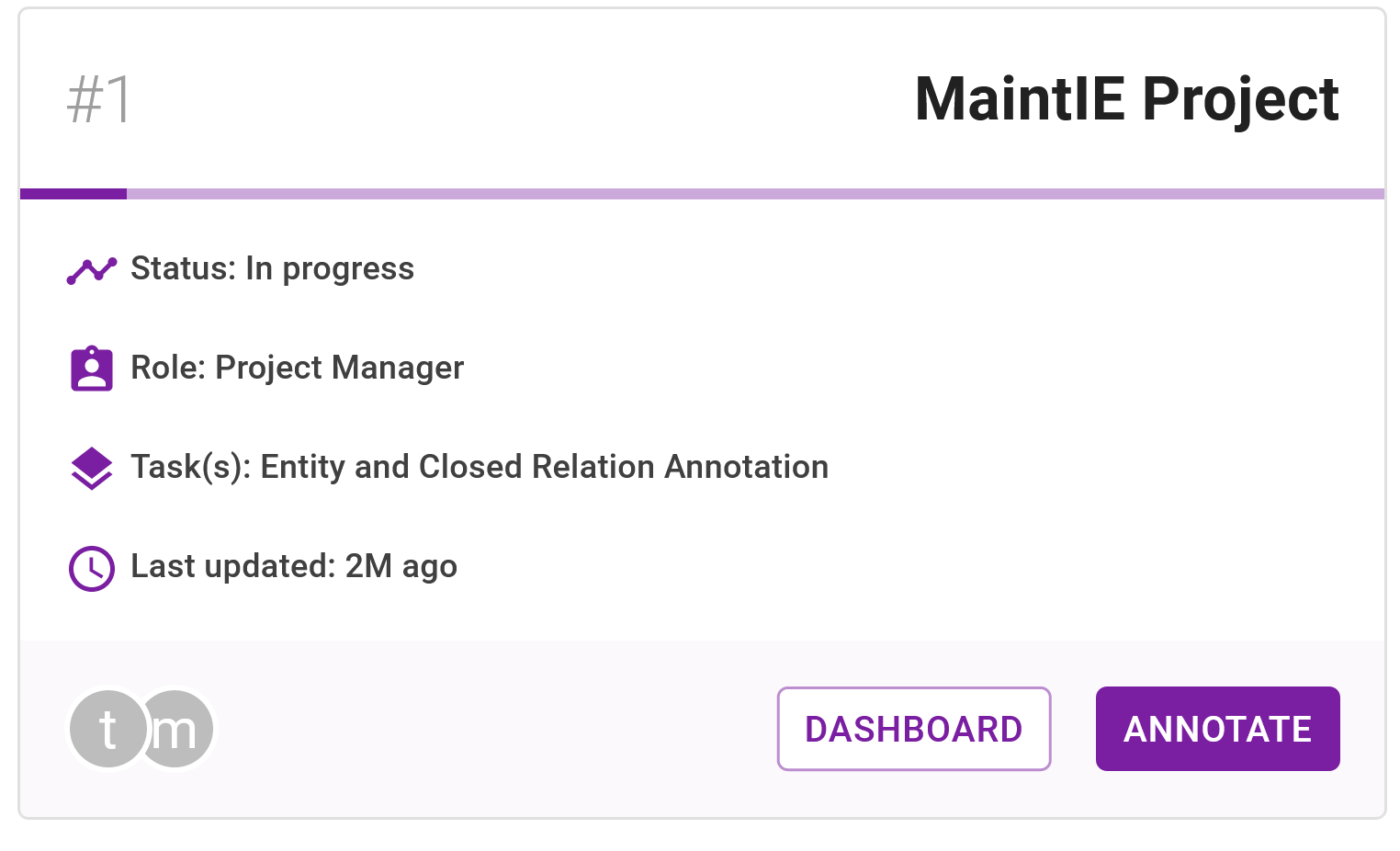This screenshot has height=851, width=1400.
Task: Click the layers icon beside Task(s)
Action: pos(92,468)
